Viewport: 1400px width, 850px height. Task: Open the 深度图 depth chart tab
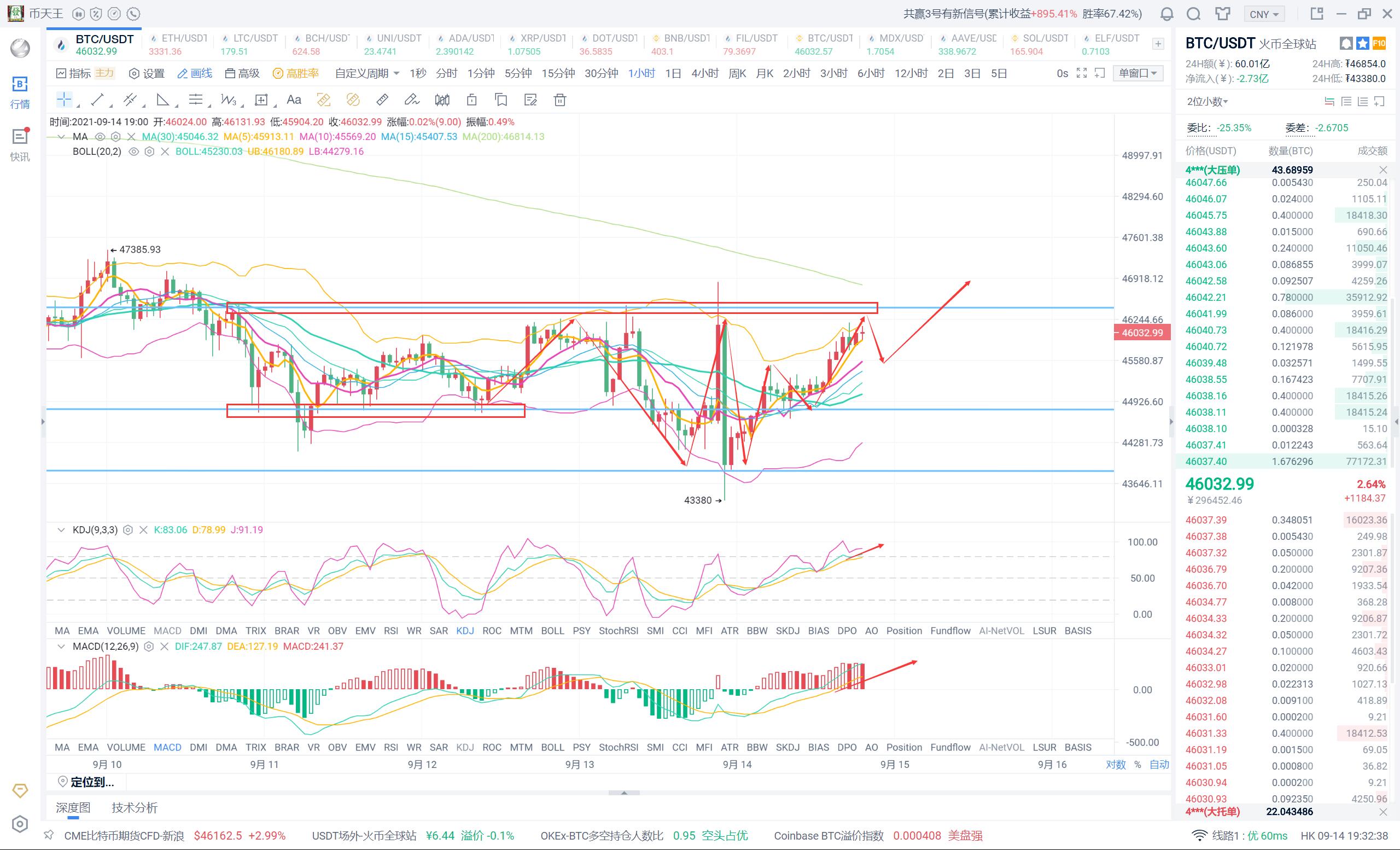(x=73, y=807)
